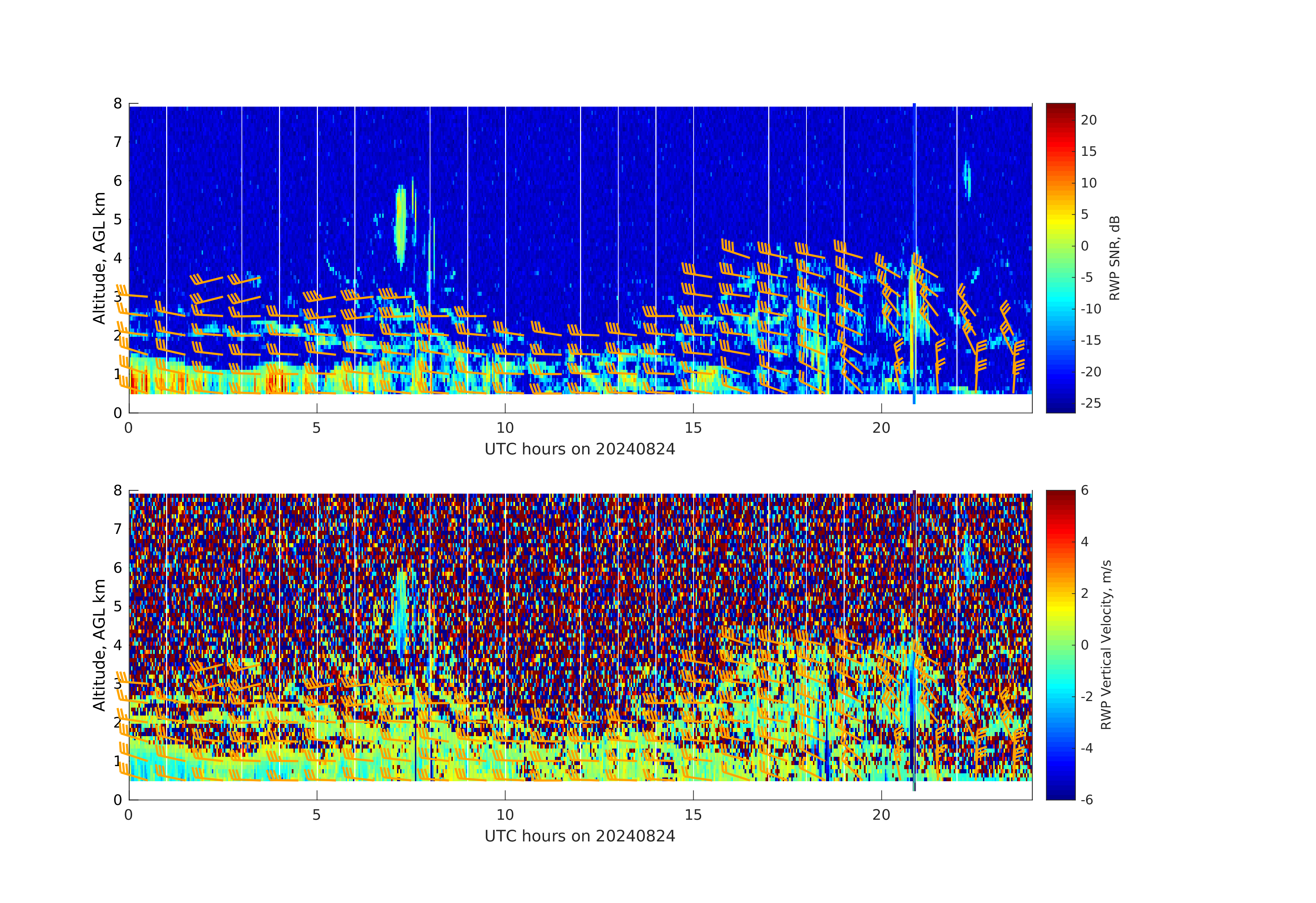Click the 'RWP Vertical Velocity, m/s' label
Screen dimensions: 1316x903
click(1106, 645)
